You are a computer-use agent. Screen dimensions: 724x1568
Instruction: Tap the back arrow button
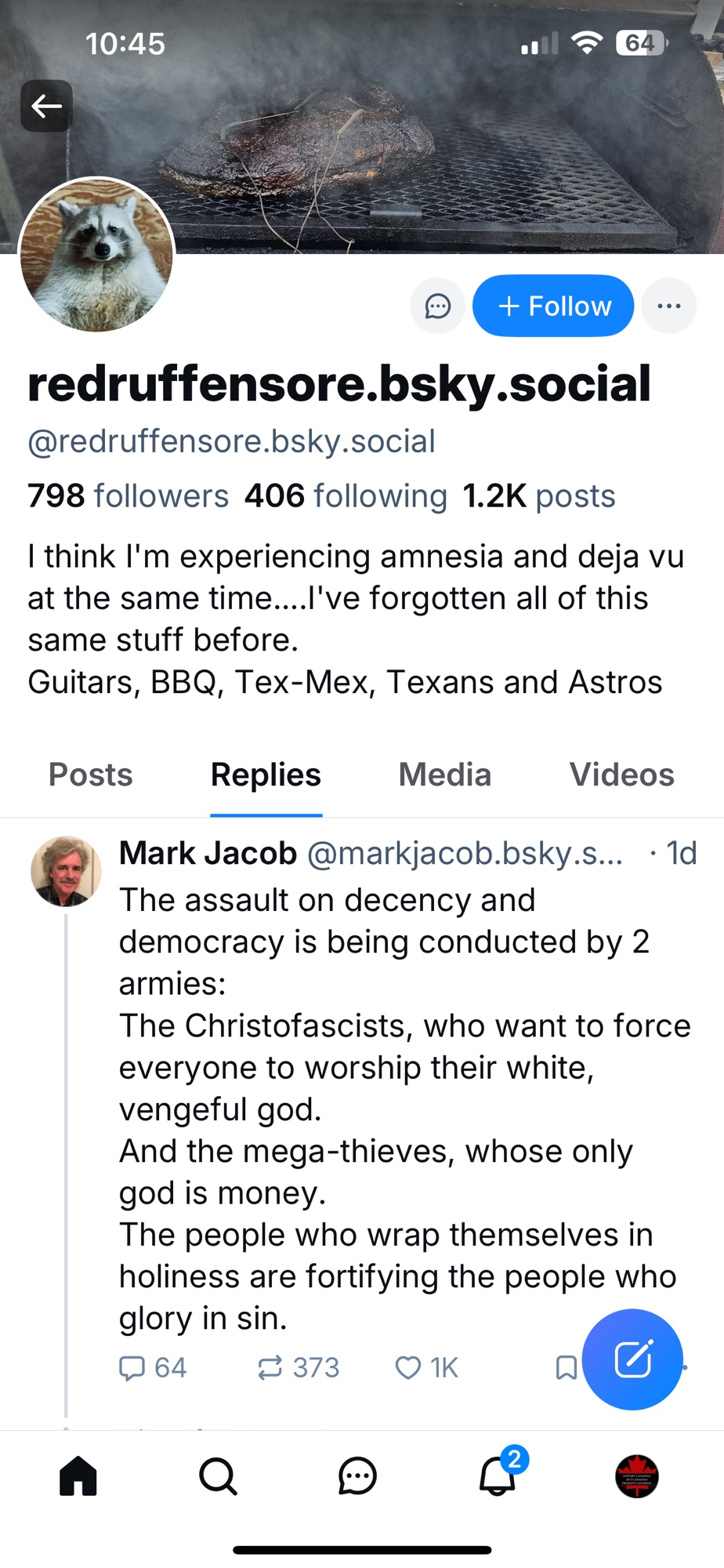pyautogui.click(x=46, y=106)
